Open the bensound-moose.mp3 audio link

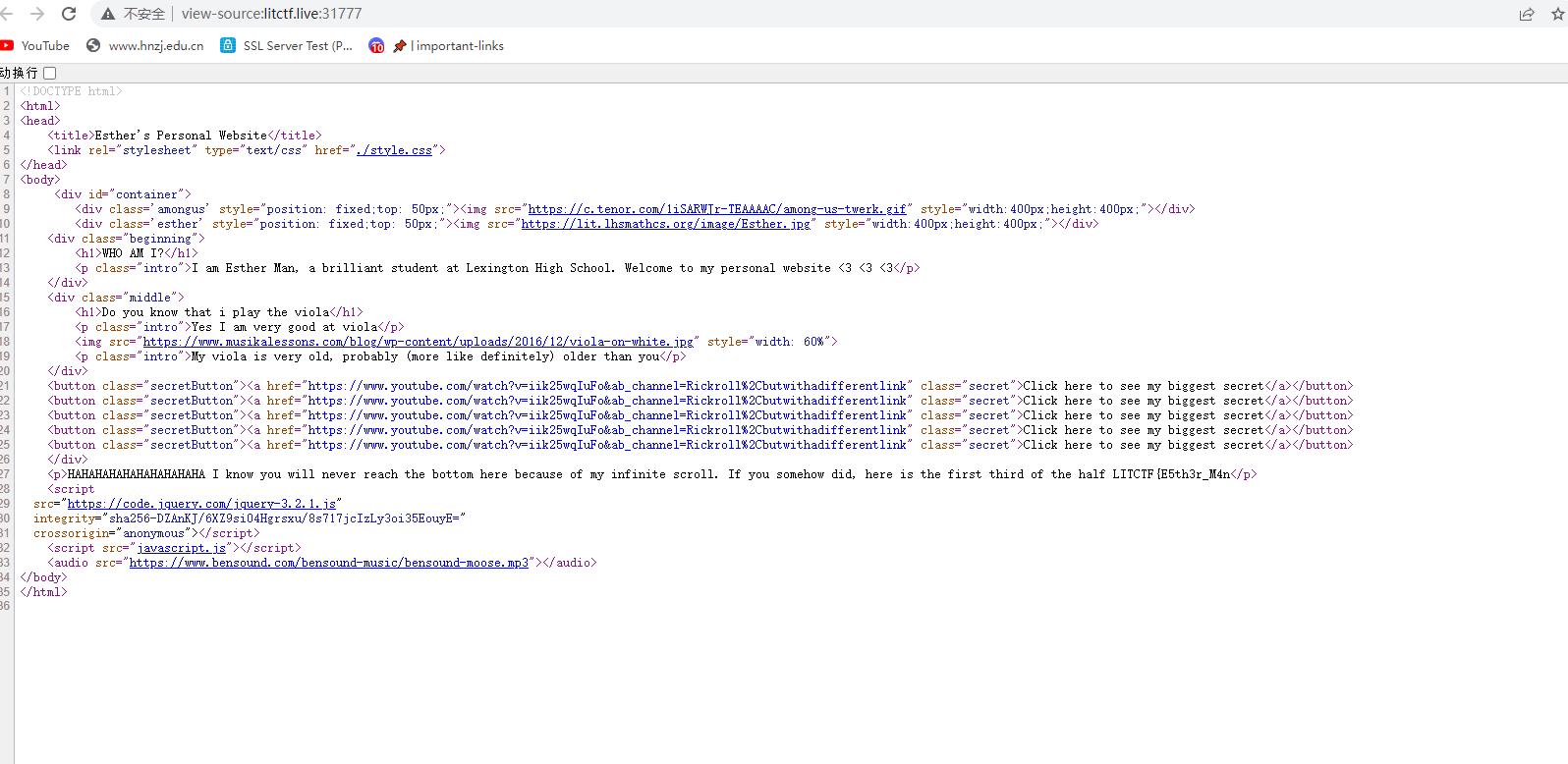click(328, 563)
